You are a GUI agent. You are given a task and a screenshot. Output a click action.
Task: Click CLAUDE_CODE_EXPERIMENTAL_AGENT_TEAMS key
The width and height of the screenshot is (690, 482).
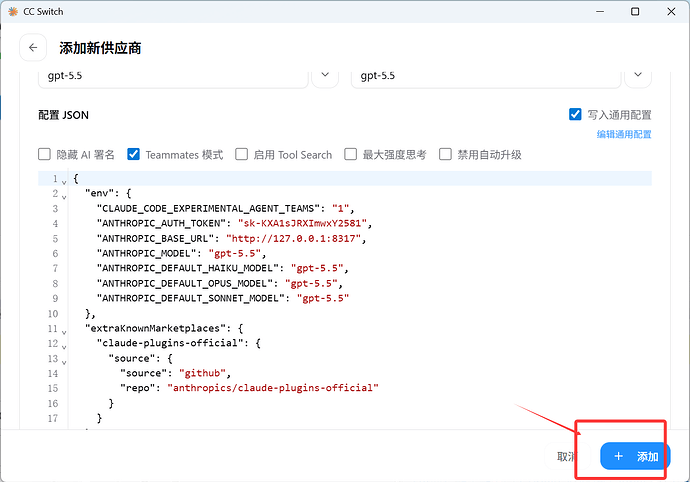208,208
